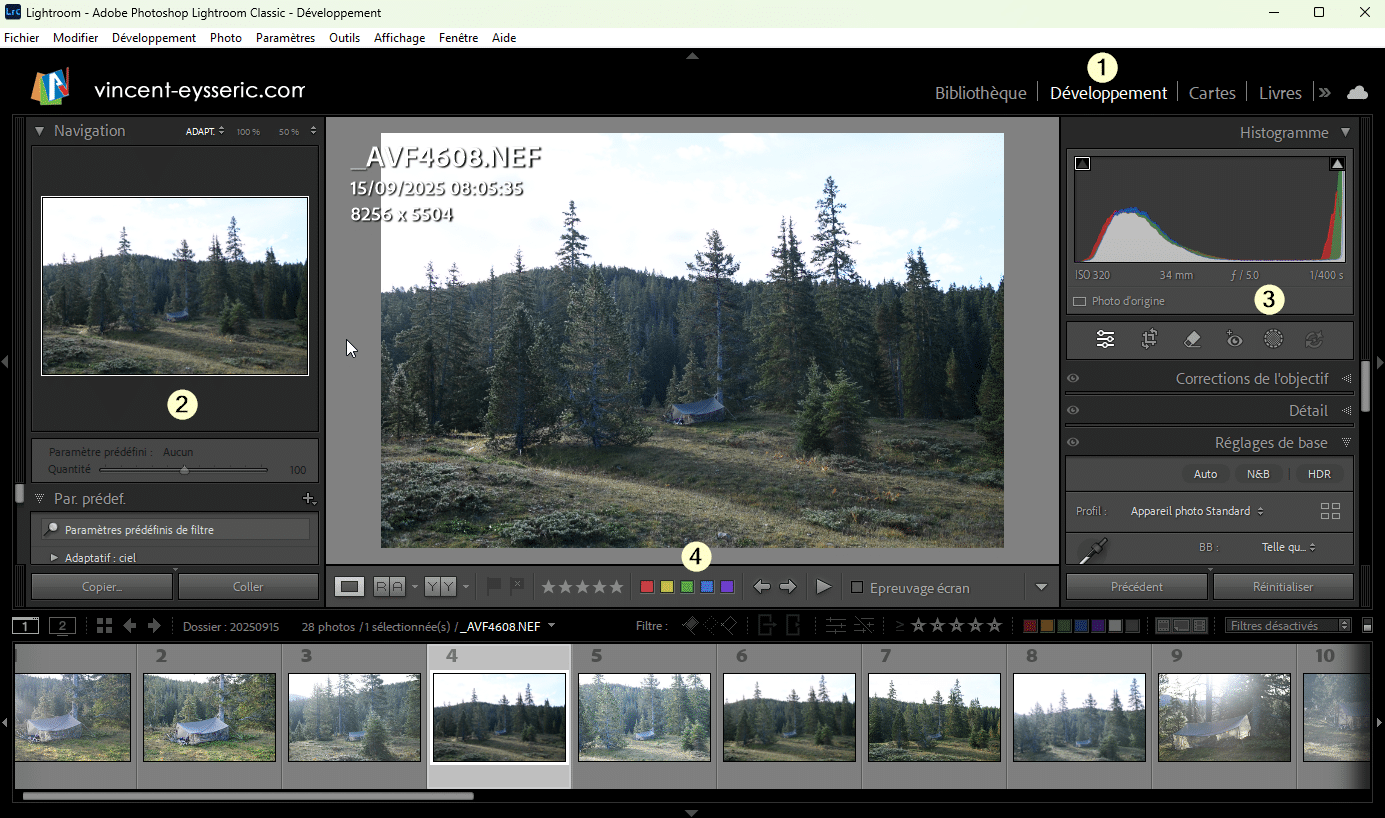Enable Epreuvage écran
The height and width of the screenshot is (818, 1385).
coord(856,588)
